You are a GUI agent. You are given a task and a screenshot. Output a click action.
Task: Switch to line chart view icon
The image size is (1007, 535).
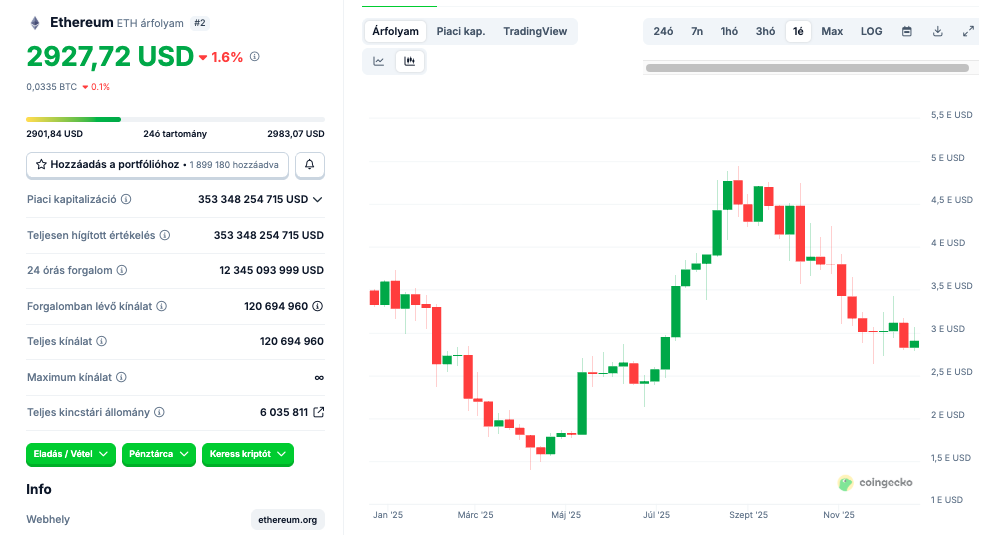(x=379, y=62)
